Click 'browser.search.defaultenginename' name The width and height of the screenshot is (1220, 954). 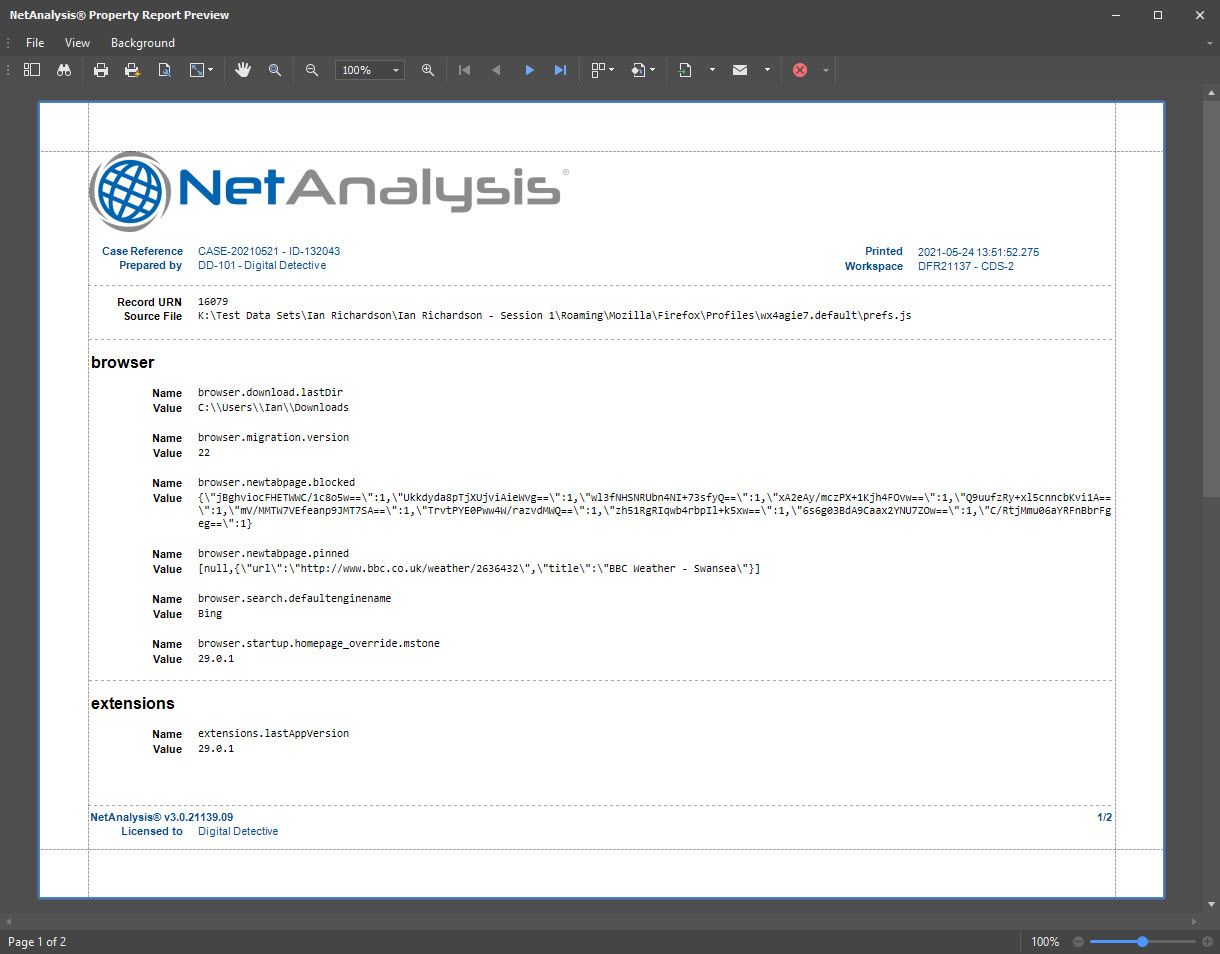pyautogui.click(x=294, y=598)
